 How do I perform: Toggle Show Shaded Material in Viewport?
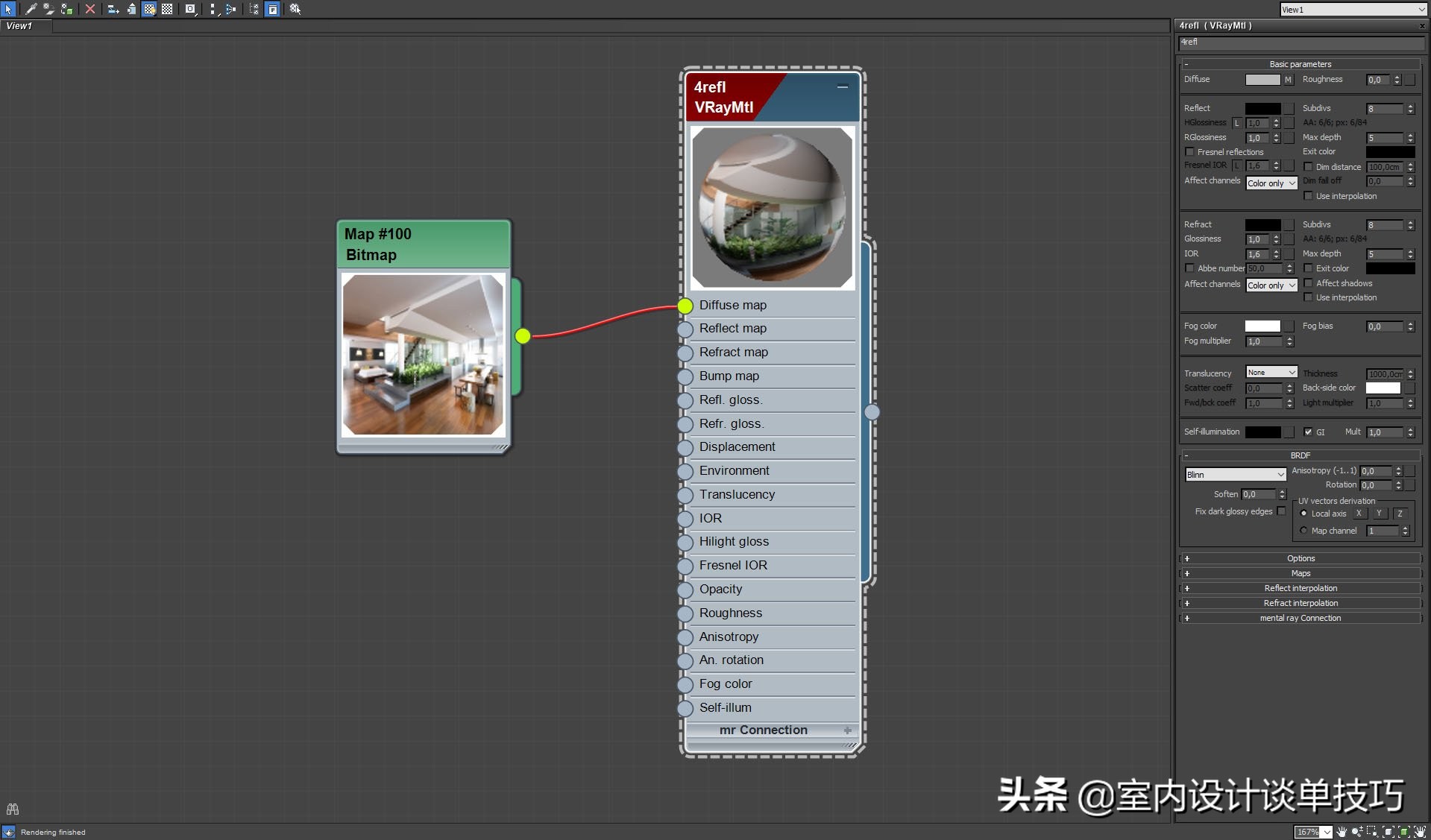pos(149,9)
